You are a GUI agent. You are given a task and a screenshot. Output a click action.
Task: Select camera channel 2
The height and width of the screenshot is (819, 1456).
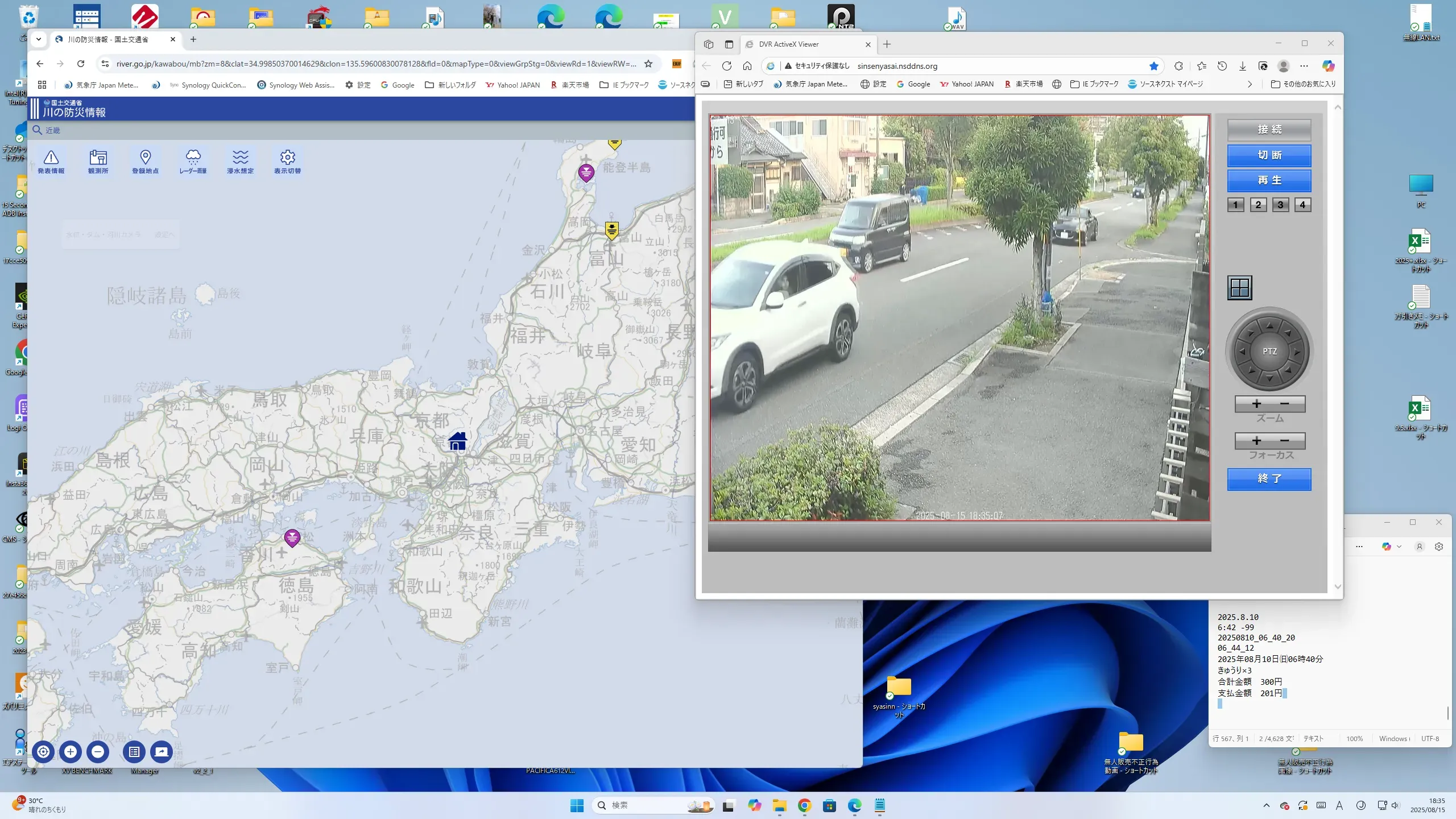pos(1258,205)
